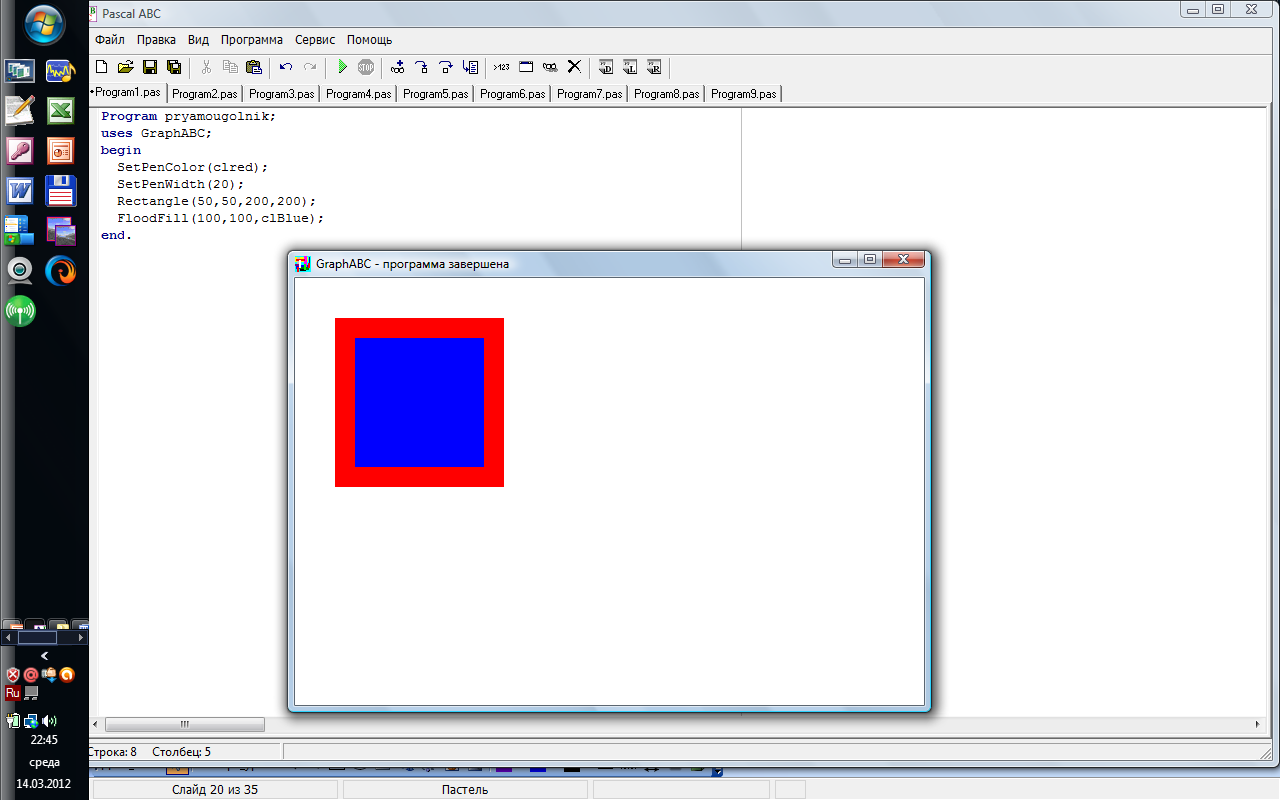
Task: Click the Paste clipboard icon
Action: coord(254,67)
